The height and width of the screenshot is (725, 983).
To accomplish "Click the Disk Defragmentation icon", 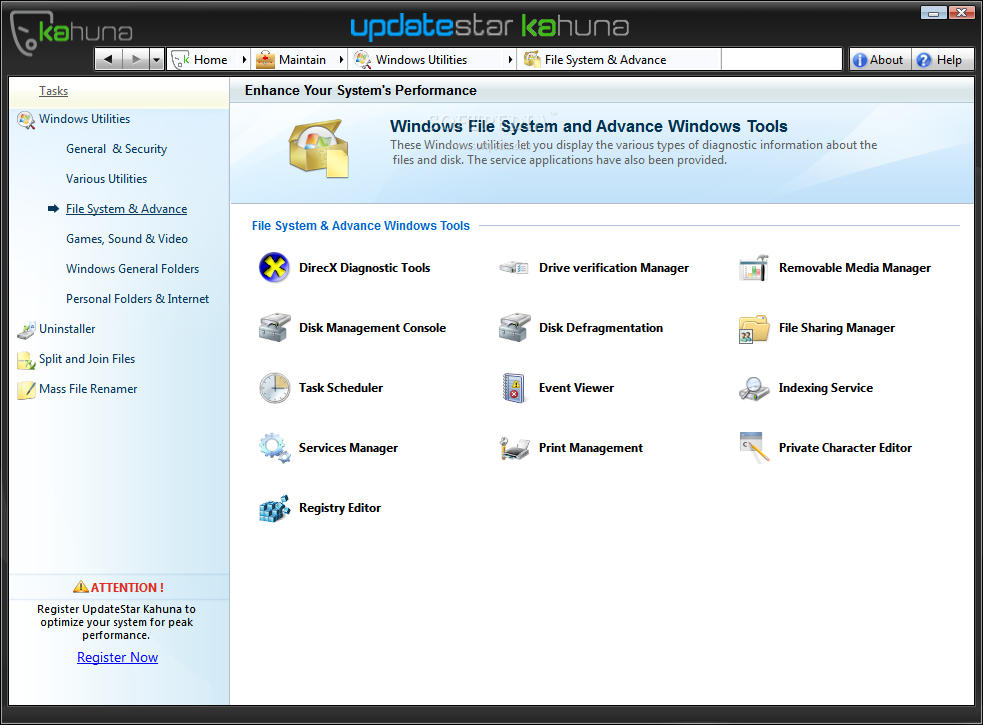I will 514,327.
